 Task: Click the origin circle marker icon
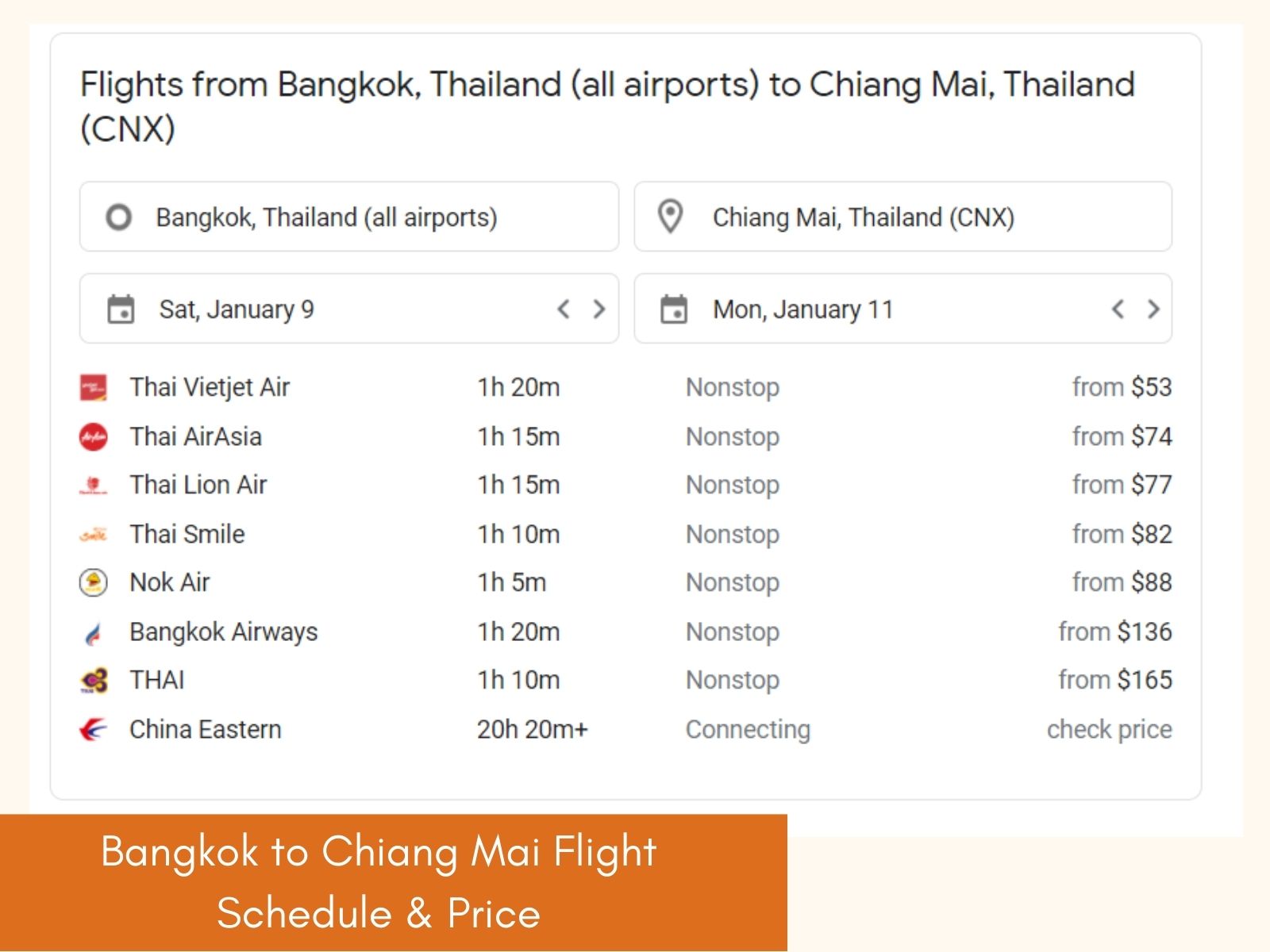click(x=119, y=216)
